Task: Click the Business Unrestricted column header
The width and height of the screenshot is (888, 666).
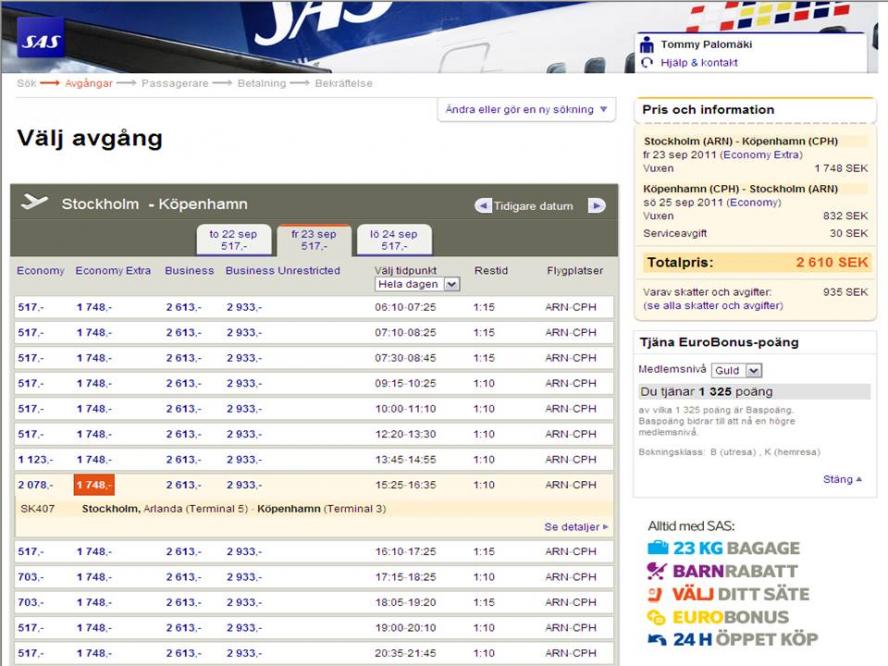Action: click(283, 271)
